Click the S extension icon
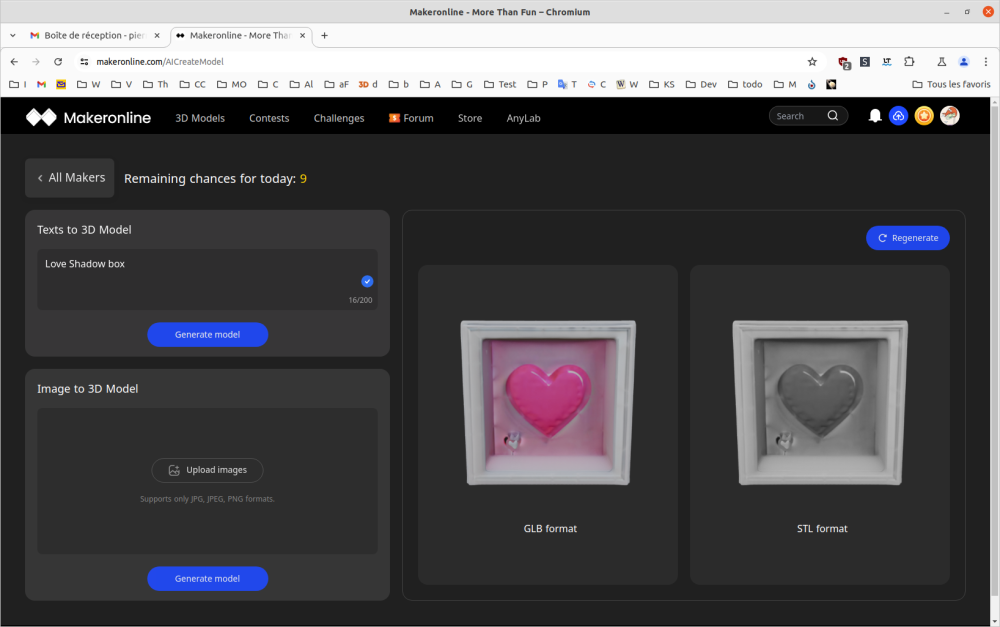 click(865, 62)
